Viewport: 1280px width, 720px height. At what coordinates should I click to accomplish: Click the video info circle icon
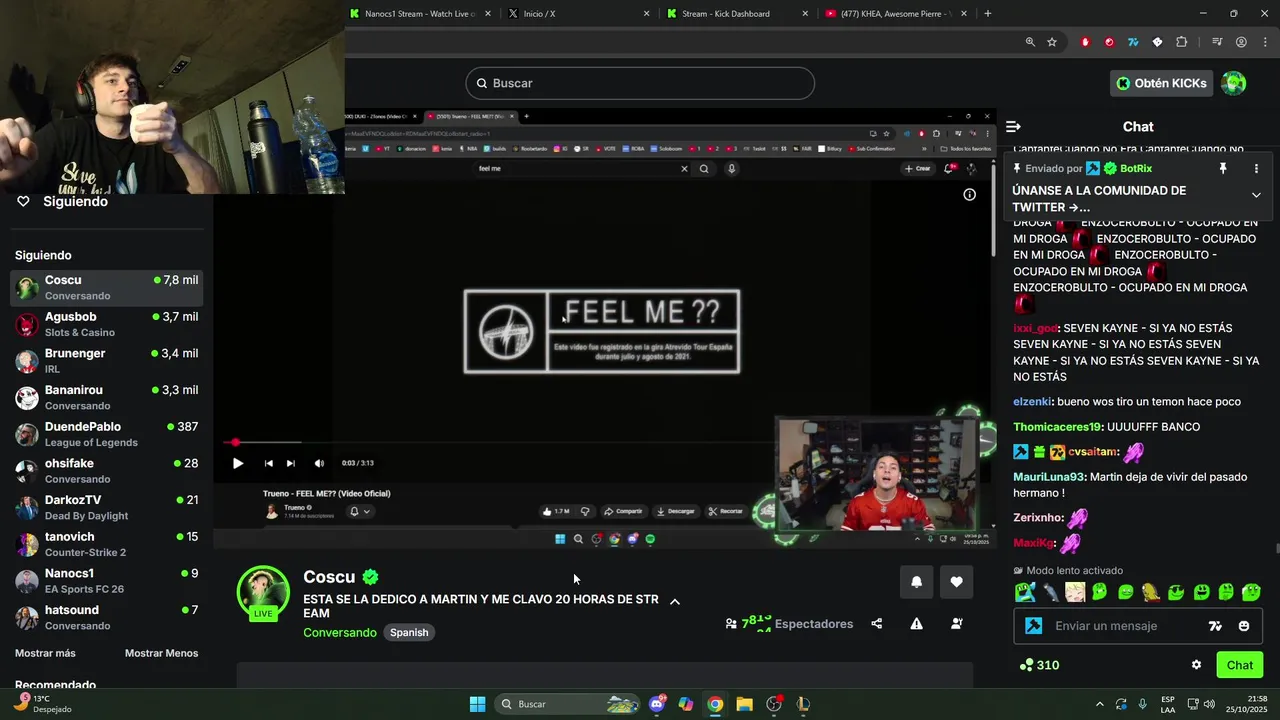pos(969,195)
